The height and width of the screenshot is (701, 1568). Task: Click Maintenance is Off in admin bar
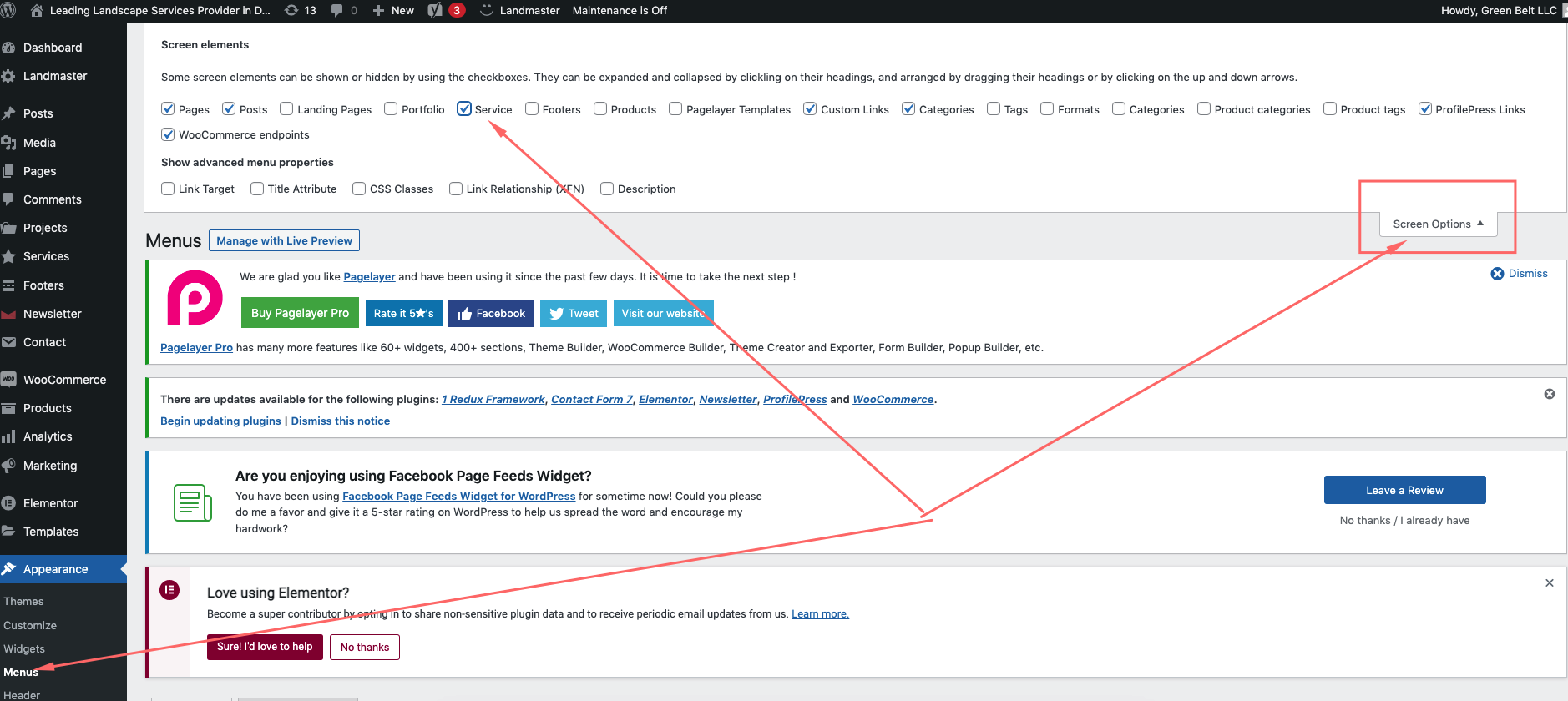[x=620, y=10]
